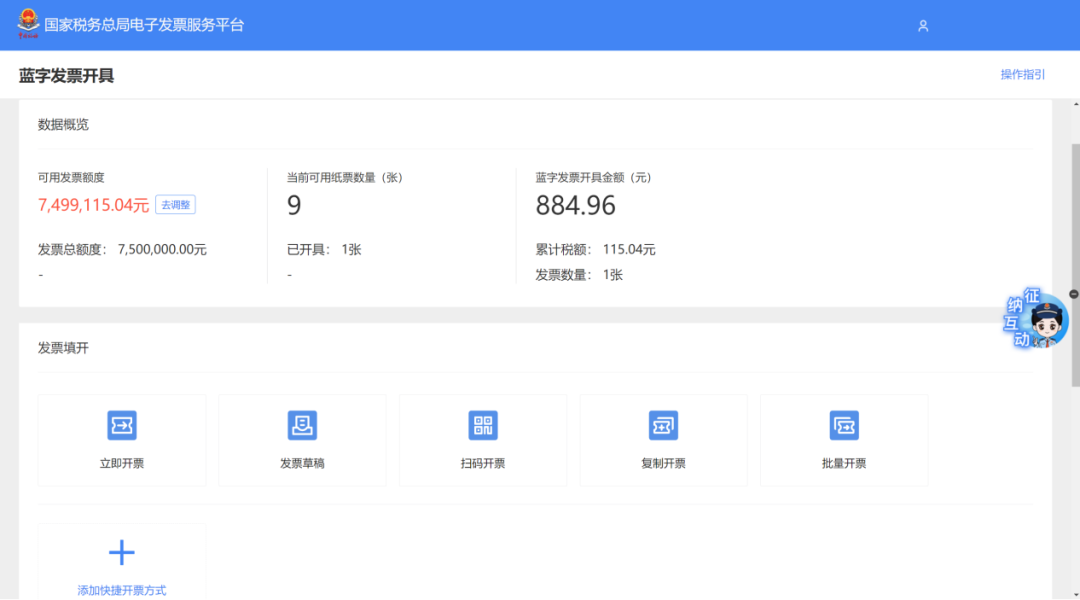Select the 立即开票 invoice icon
Image resolution: width=1080 pixels, height=600 pixels.
(x=122, y=426)
